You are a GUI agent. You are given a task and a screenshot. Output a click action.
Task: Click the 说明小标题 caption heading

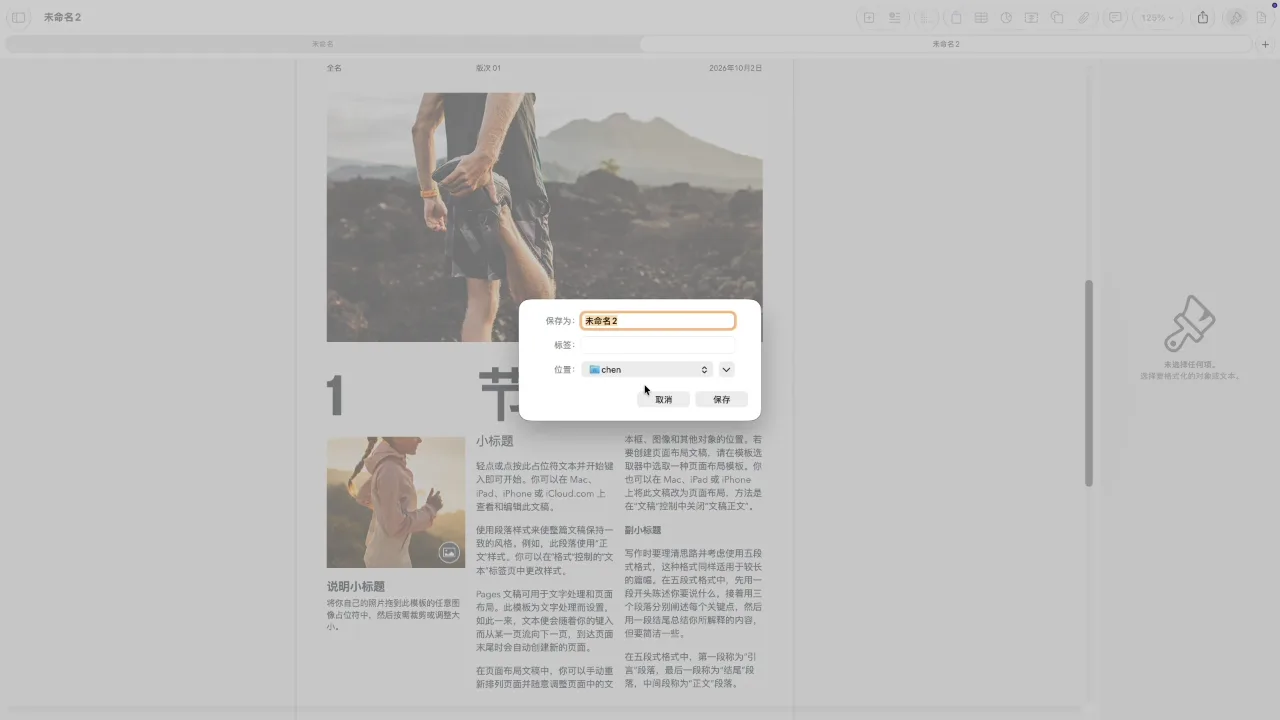(356, 587)
